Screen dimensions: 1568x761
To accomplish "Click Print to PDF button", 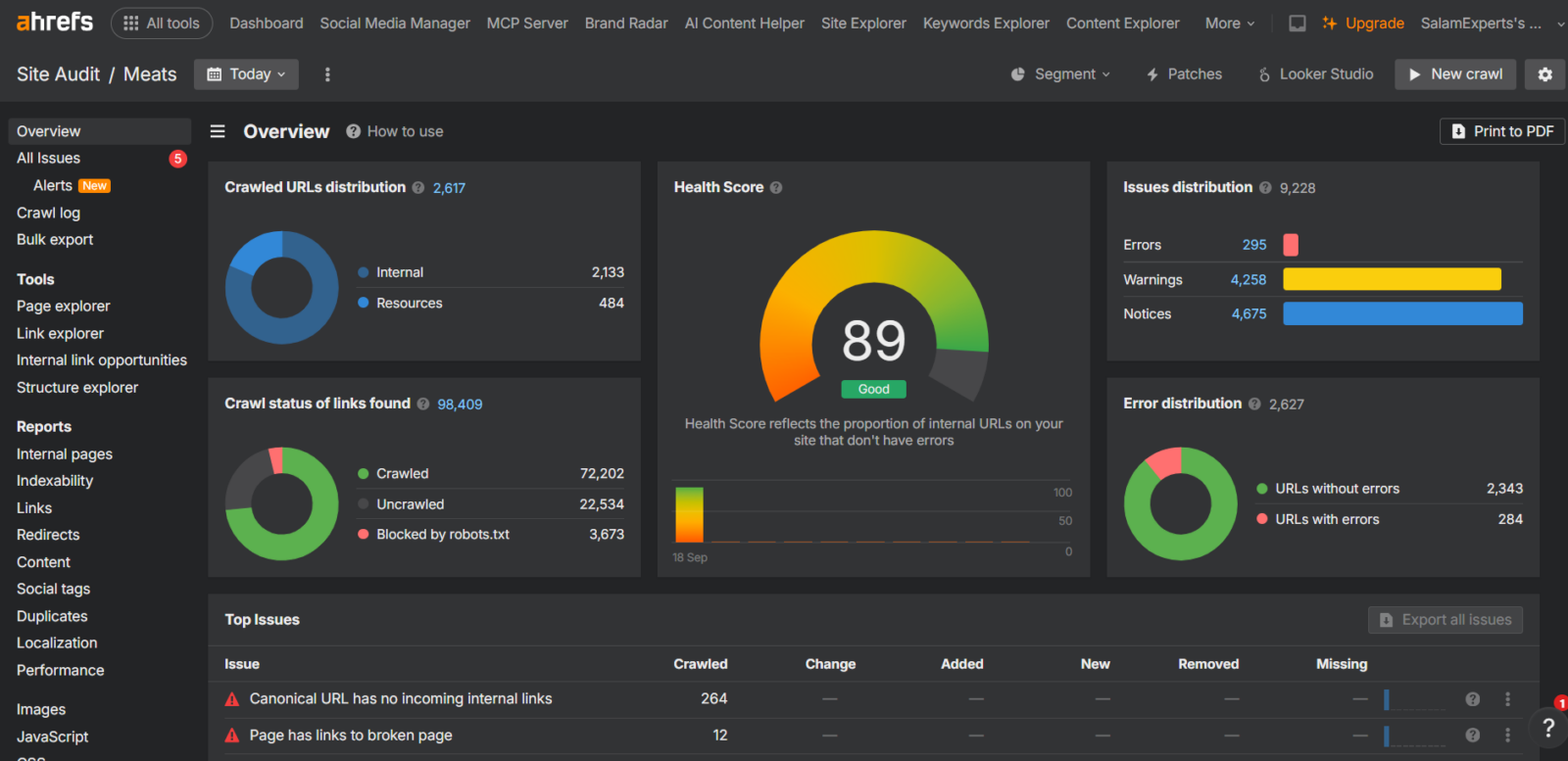I will coord(1501,131).
